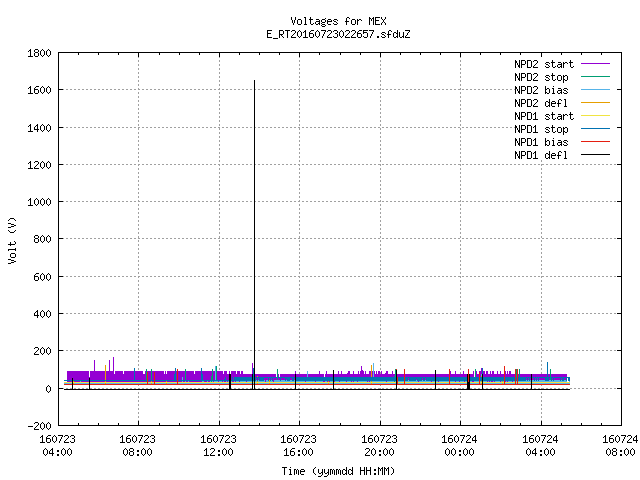The width and height of the screenshot is (640, 480).
Task: Click the '160723 16:00' x-axis tick label
Action: 298,446
